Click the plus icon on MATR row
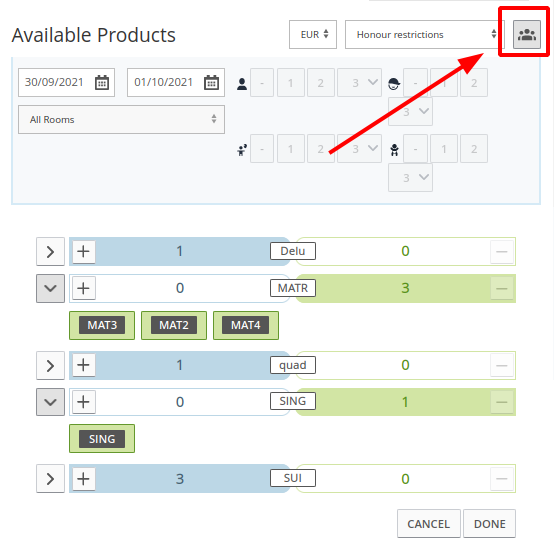 tap(83, 288)
